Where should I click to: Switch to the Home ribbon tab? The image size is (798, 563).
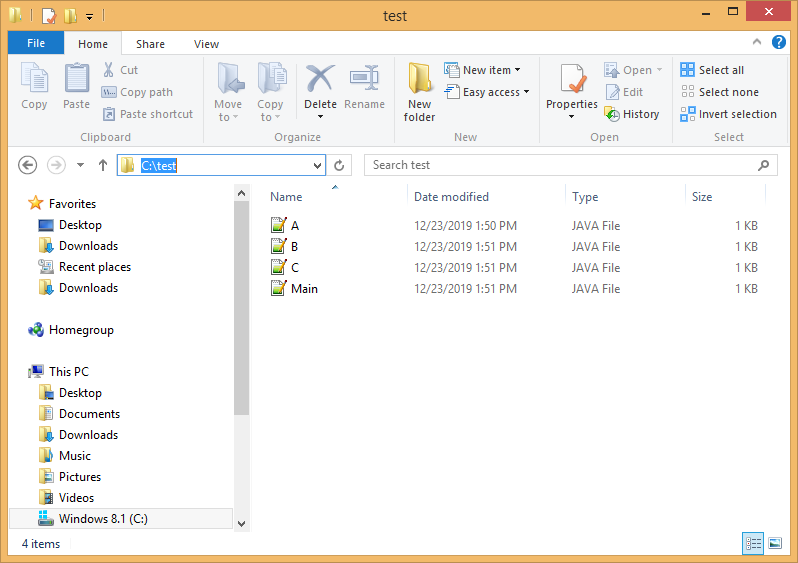(93, 44)
